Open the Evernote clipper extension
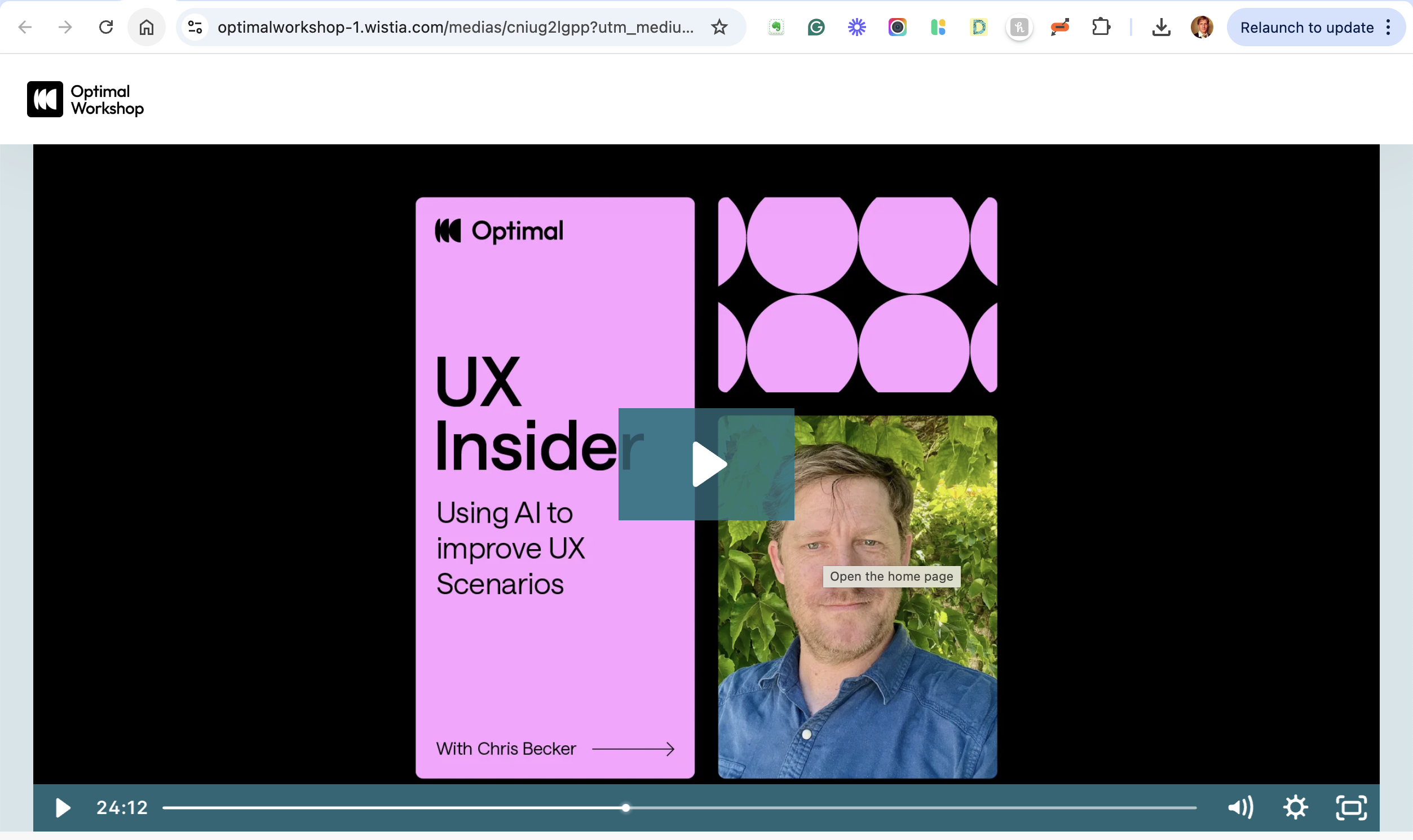 776,26
